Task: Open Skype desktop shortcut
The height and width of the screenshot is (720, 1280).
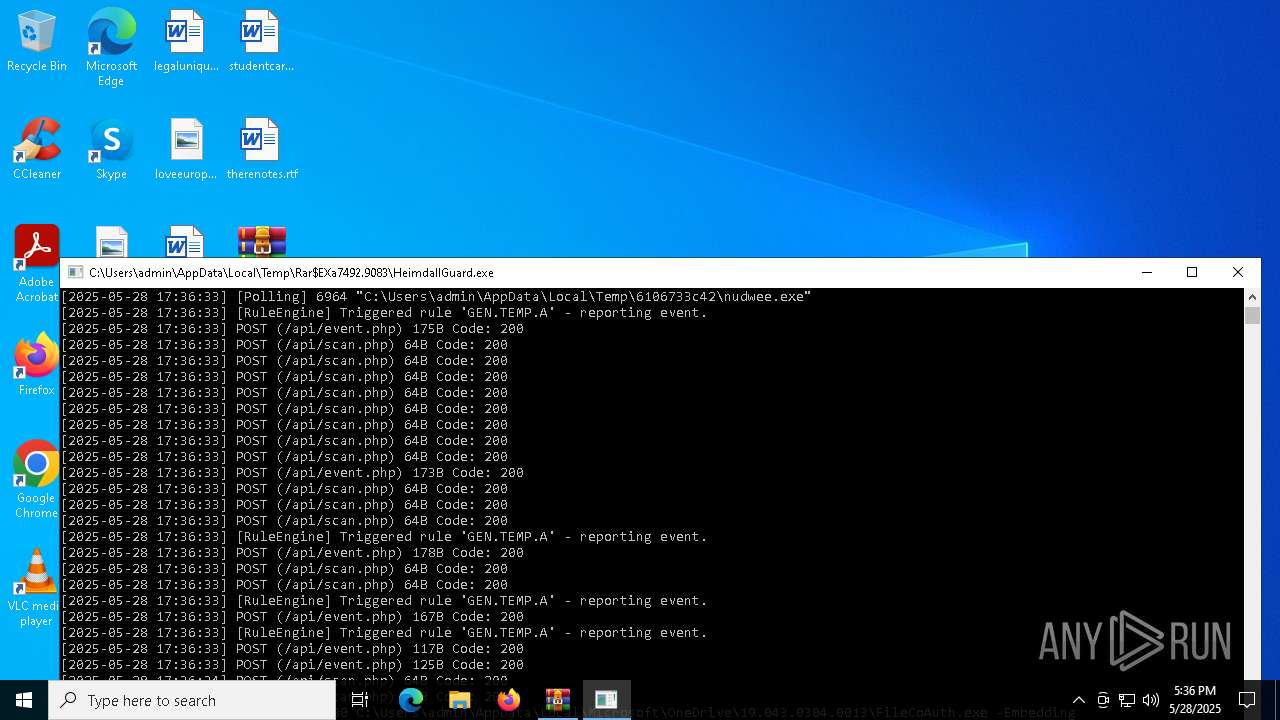Action: (111, 150)
